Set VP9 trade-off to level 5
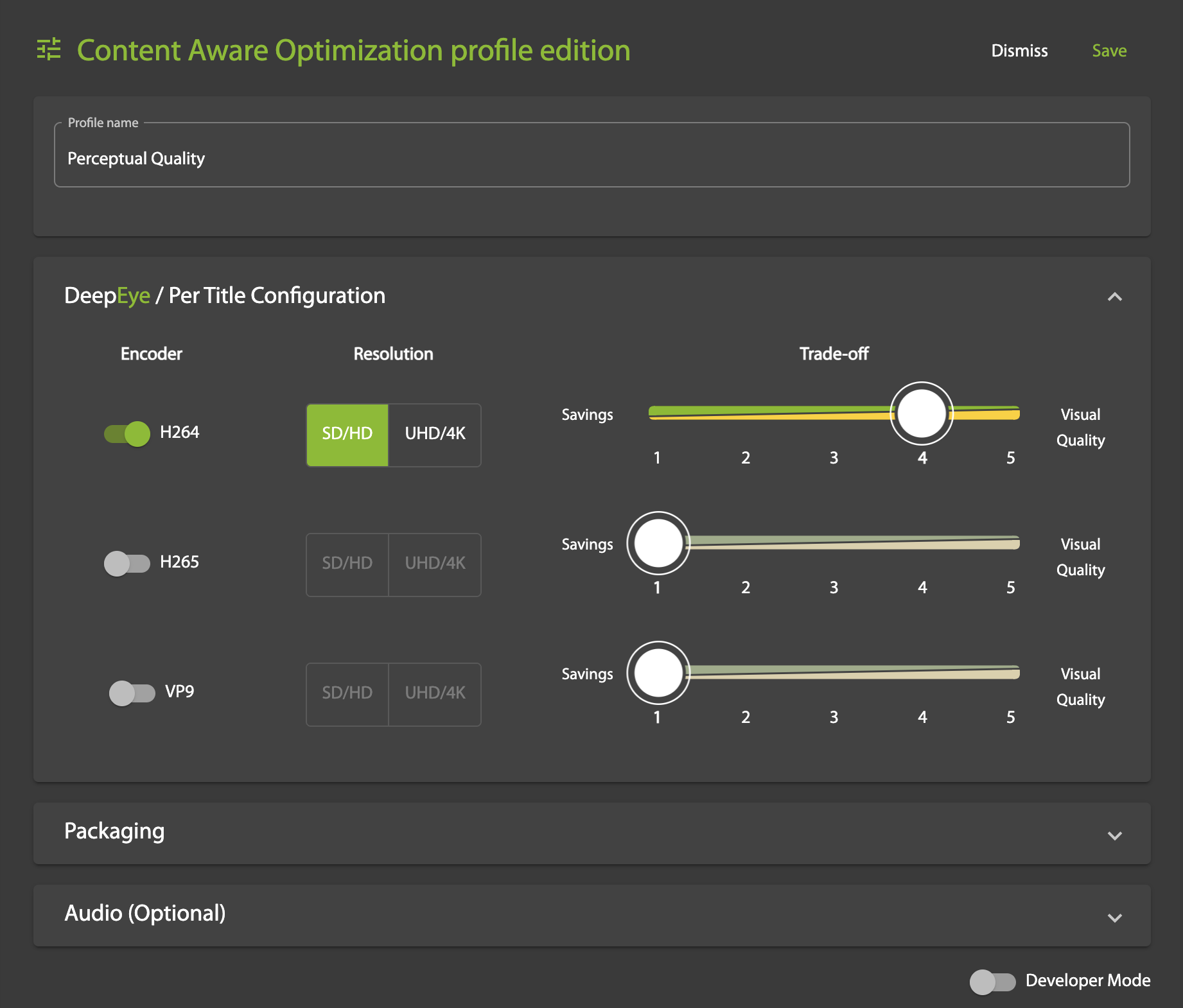This screenshot has height=1008, width=1183. coord(1010,673)
